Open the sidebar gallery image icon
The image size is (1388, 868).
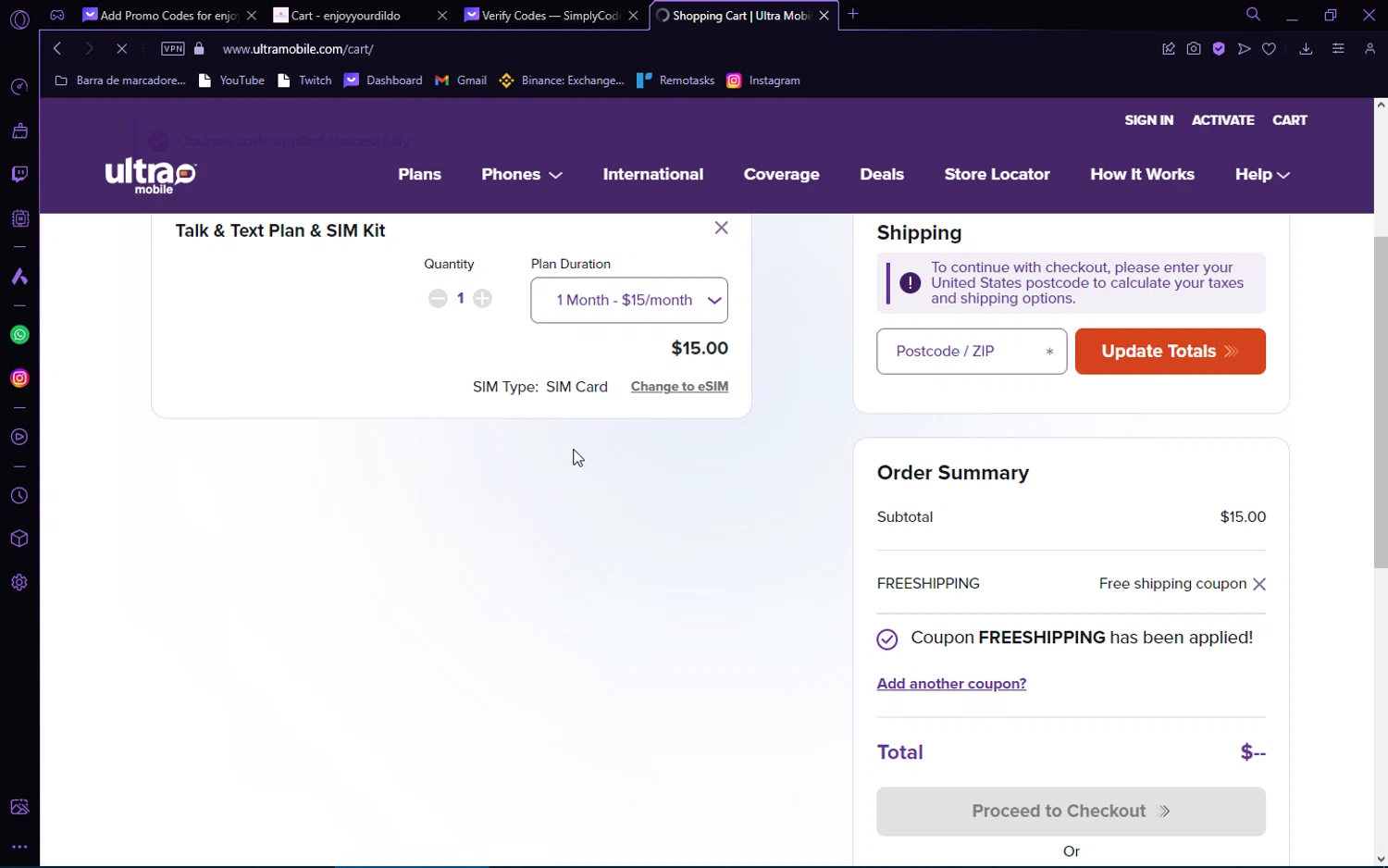tap(19, 807)
